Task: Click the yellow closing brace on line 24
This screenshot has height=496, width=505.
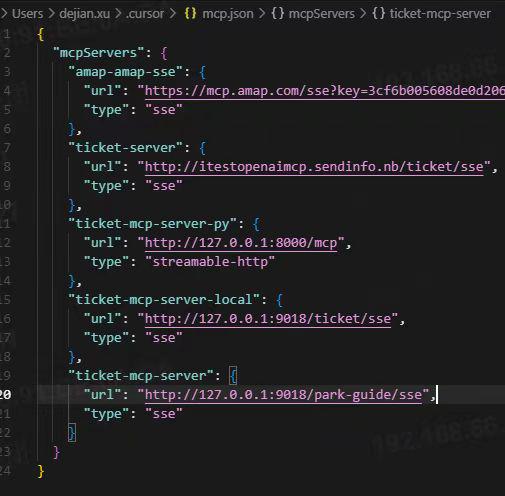Action: click(x=41, y=471)
